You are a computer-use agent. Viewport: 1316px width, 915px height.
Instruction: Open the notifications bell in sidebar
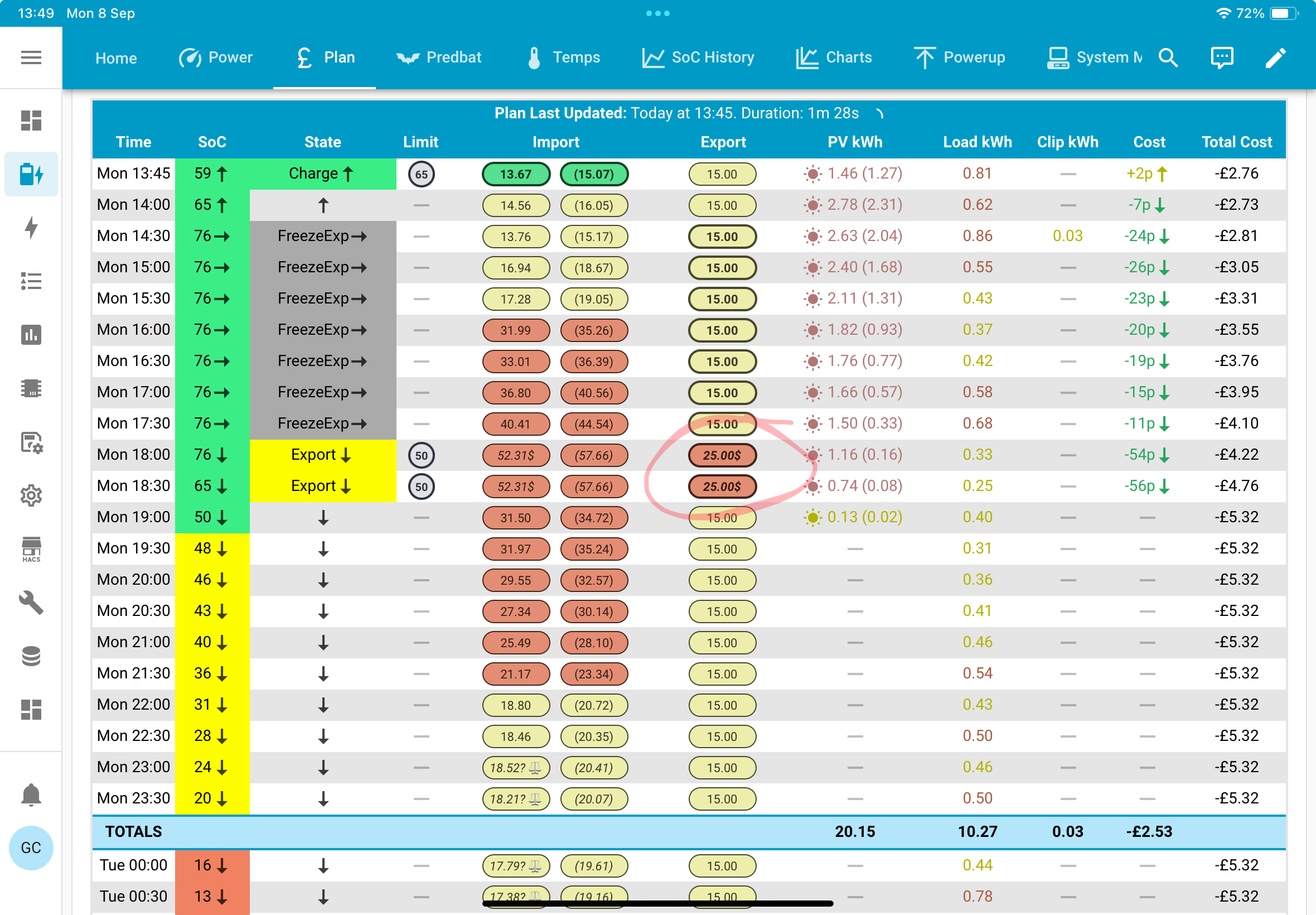point(31,794)
